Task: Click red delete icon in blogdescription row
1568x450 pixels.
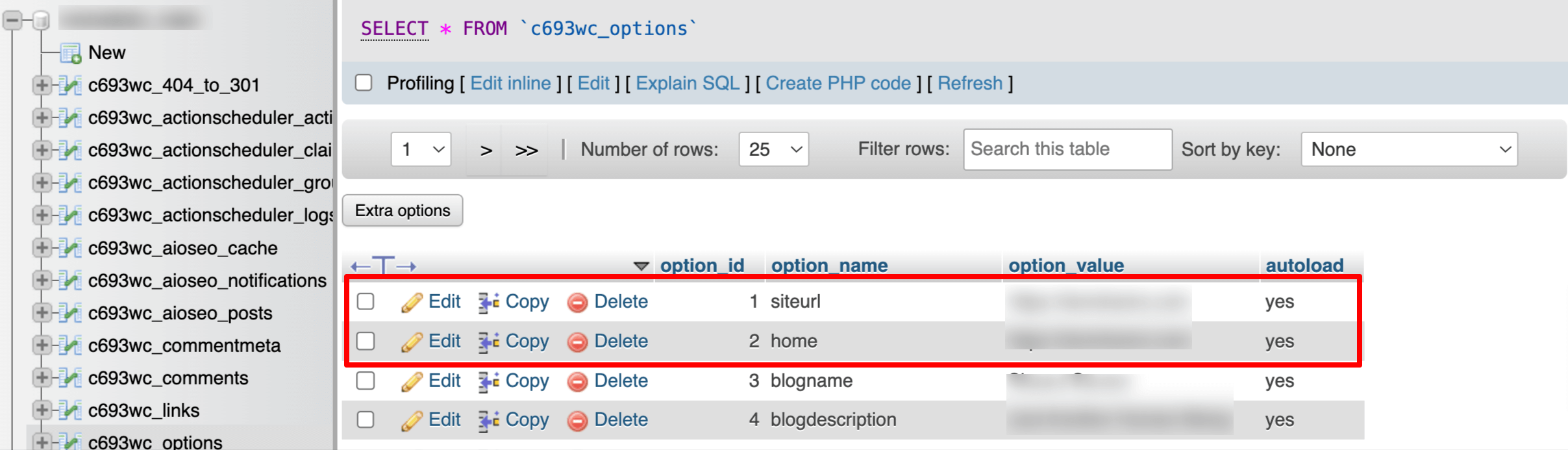Action: 577,421
